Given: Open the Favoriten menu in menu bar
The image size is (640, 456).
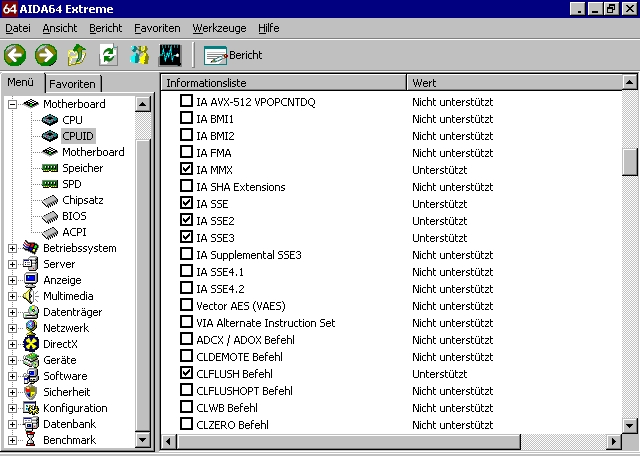Looking at the screenshot, I should point(157,28).
